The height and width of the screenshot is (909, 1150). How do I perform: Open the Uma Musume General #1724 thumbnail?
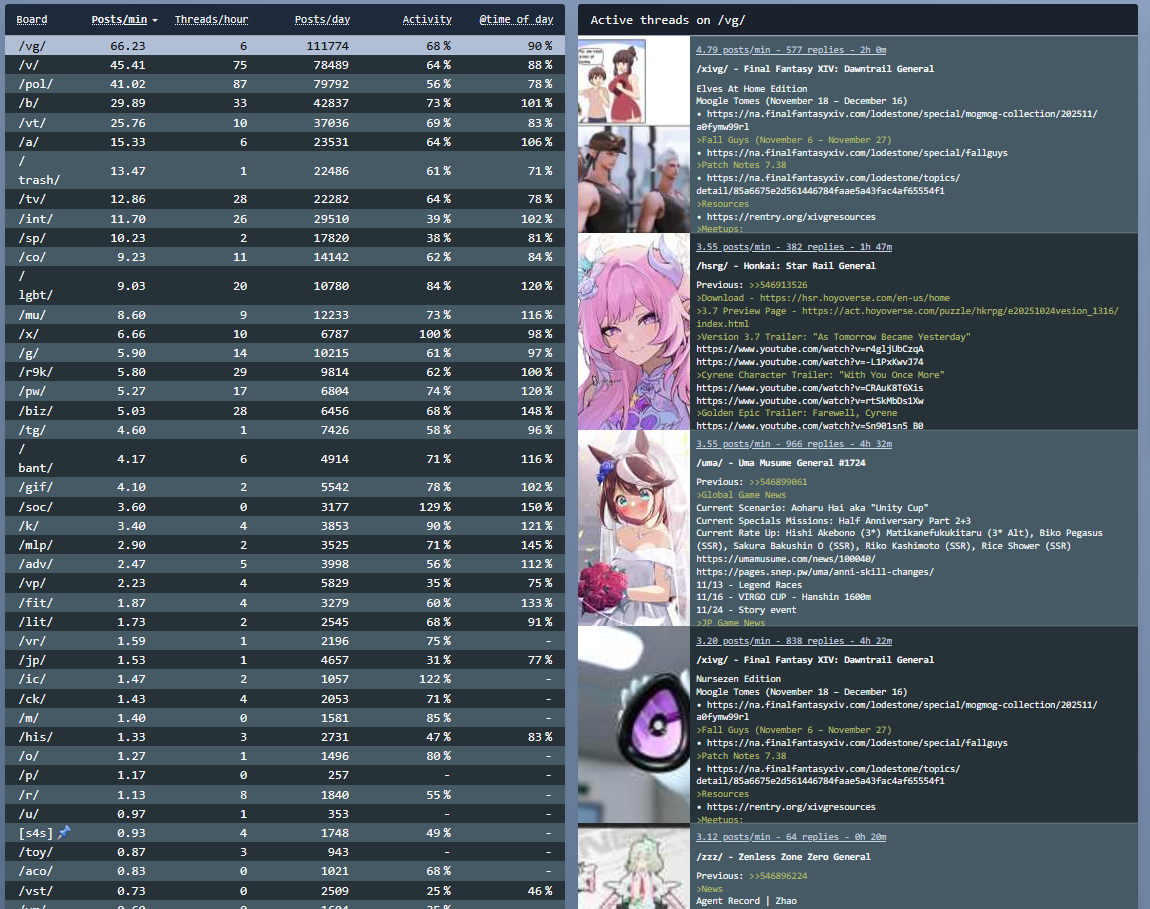pos(634,528)
